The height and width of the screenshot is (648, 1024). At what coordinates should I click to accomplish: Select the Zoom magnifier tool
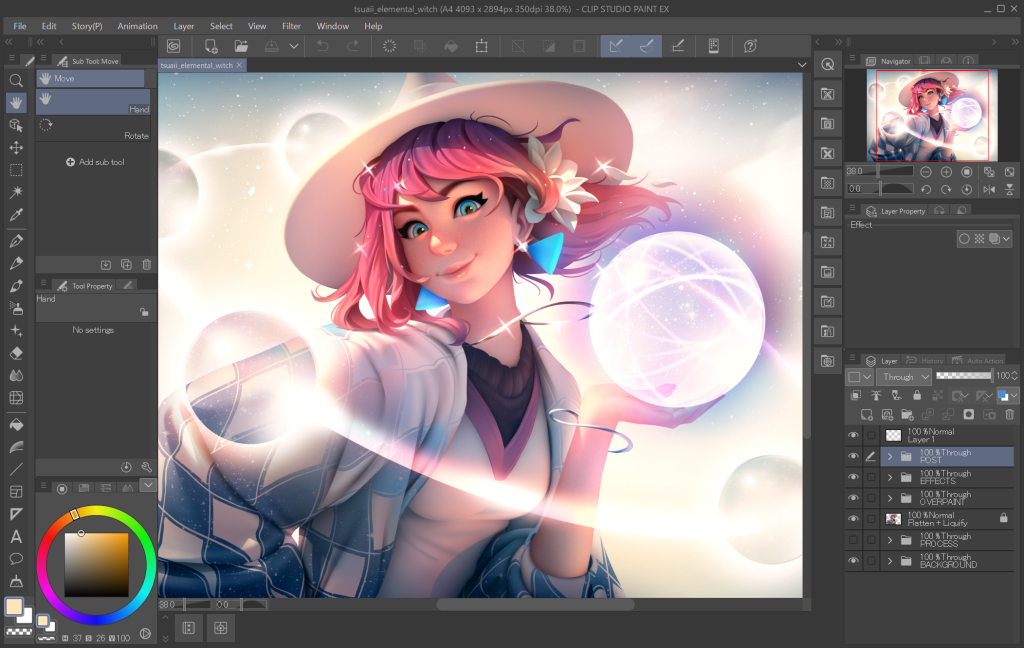pos(16,80)
